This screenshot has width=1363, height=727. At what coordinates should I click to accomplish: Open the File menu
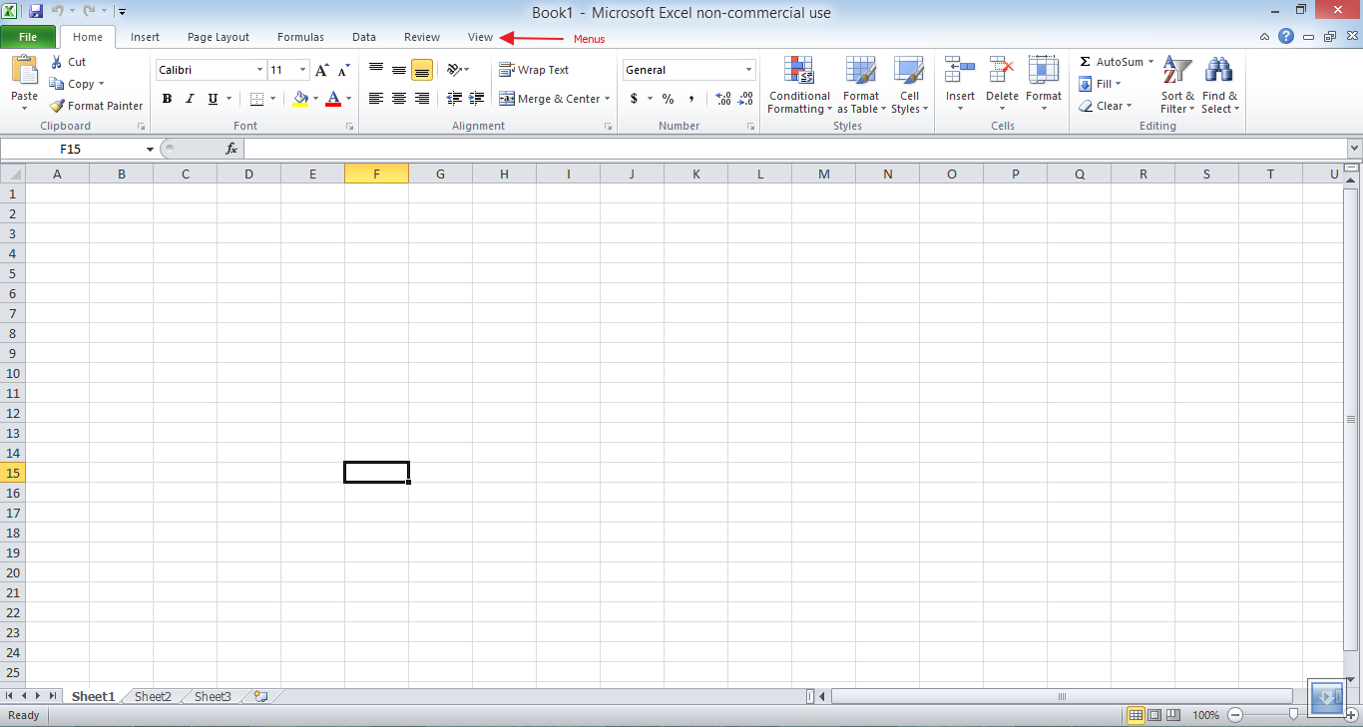(28, 36)
